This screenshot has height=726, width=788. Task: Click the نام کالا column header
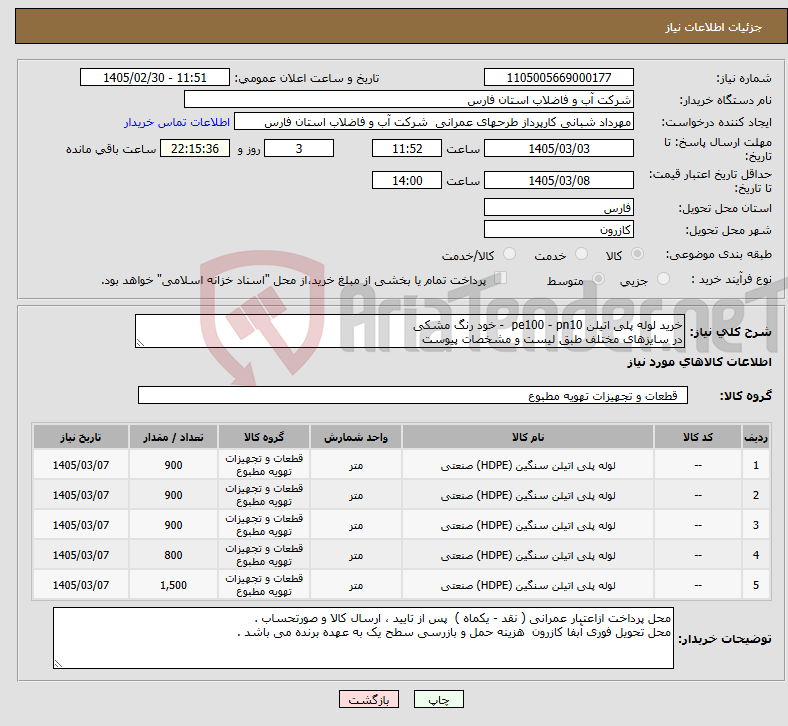point(527,437)
